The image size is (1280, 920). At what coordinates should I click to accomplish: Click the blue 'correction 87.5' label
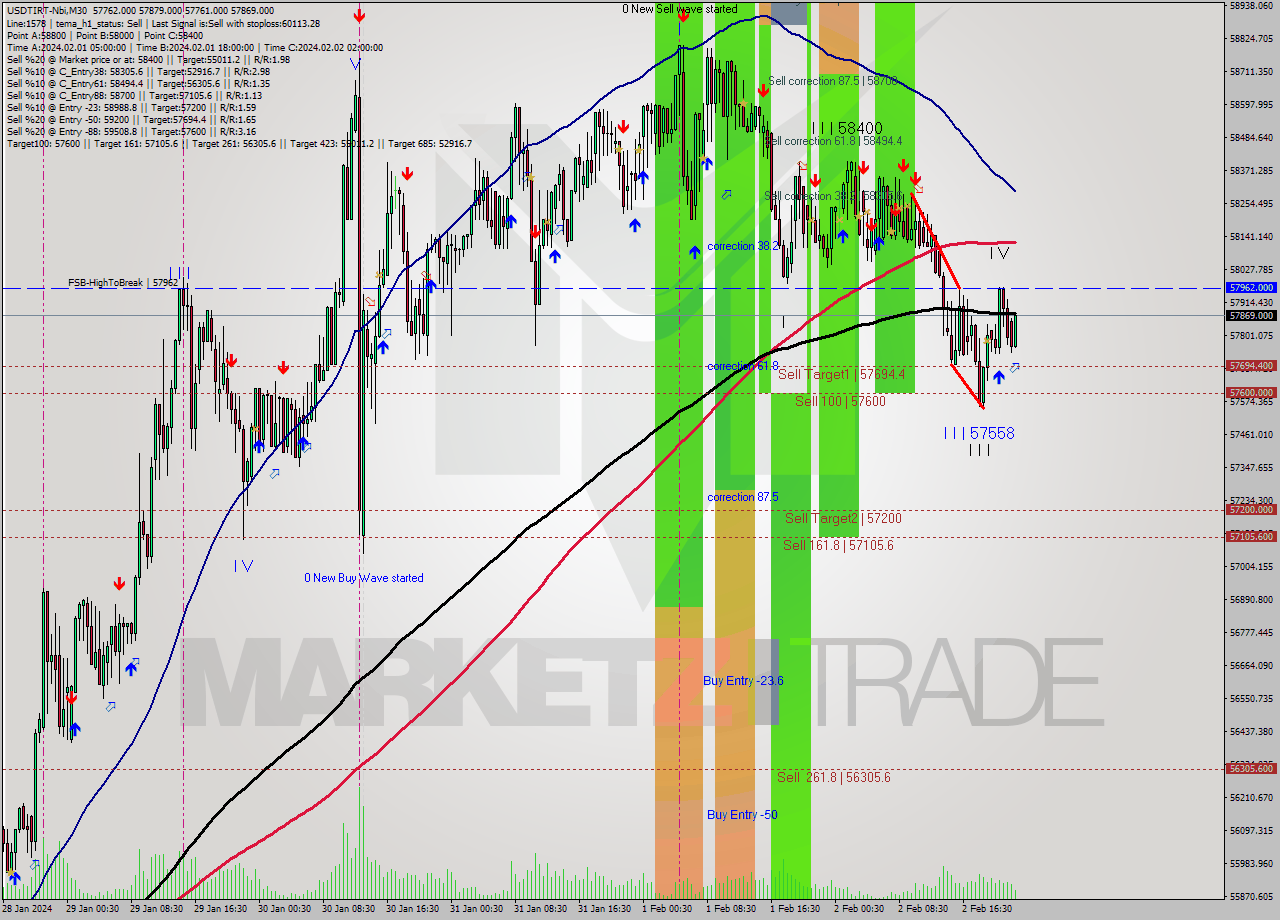pos(743,497)
